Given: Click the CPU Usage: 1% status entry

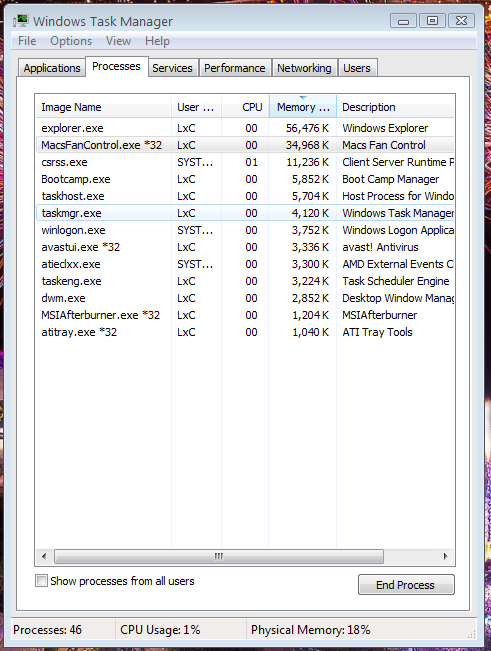Looking at the screenshot, I should 160,630.
